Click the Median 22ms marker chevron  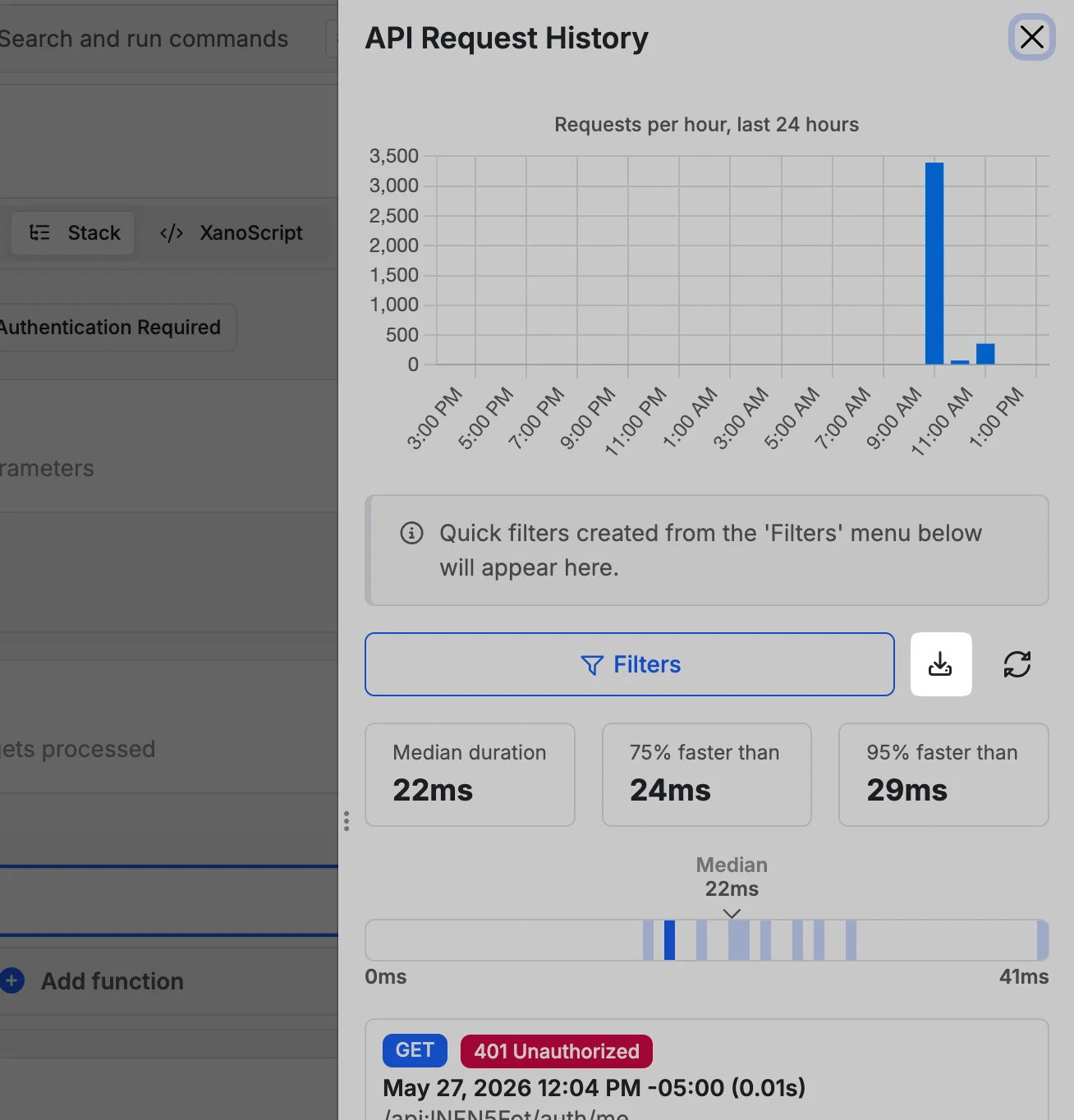tap(732, 913)
